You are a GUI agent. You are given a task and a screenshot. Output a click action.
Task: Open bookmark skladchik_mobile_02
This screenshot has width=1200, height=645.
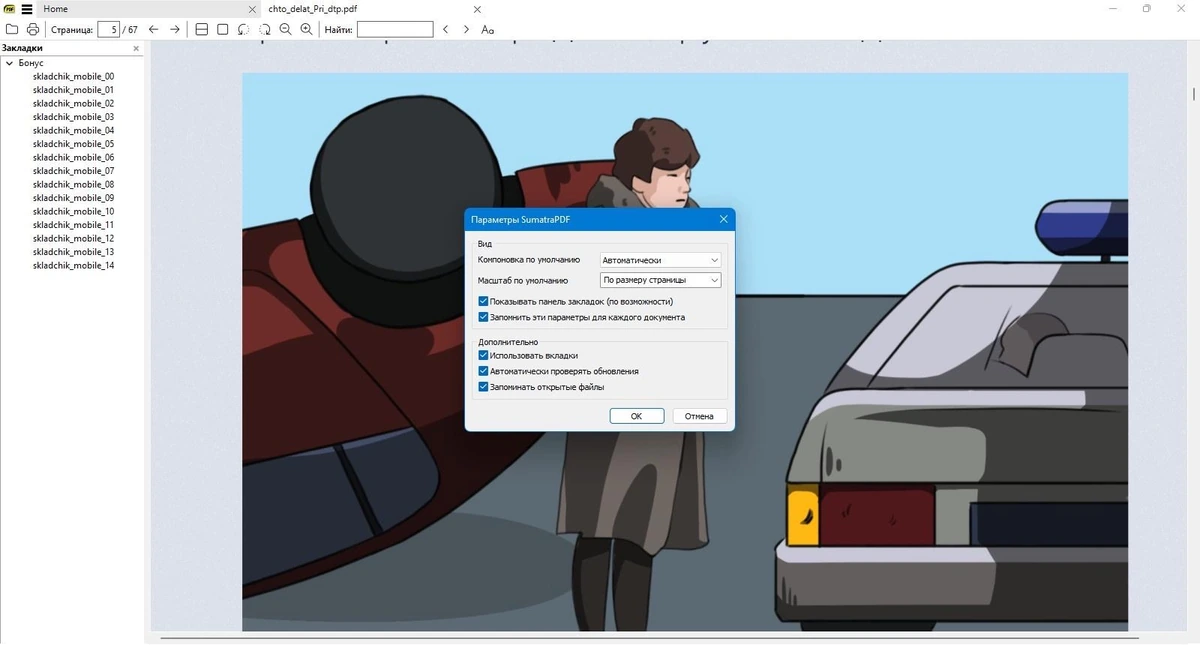pyautogui.click(x=73, y=103)
